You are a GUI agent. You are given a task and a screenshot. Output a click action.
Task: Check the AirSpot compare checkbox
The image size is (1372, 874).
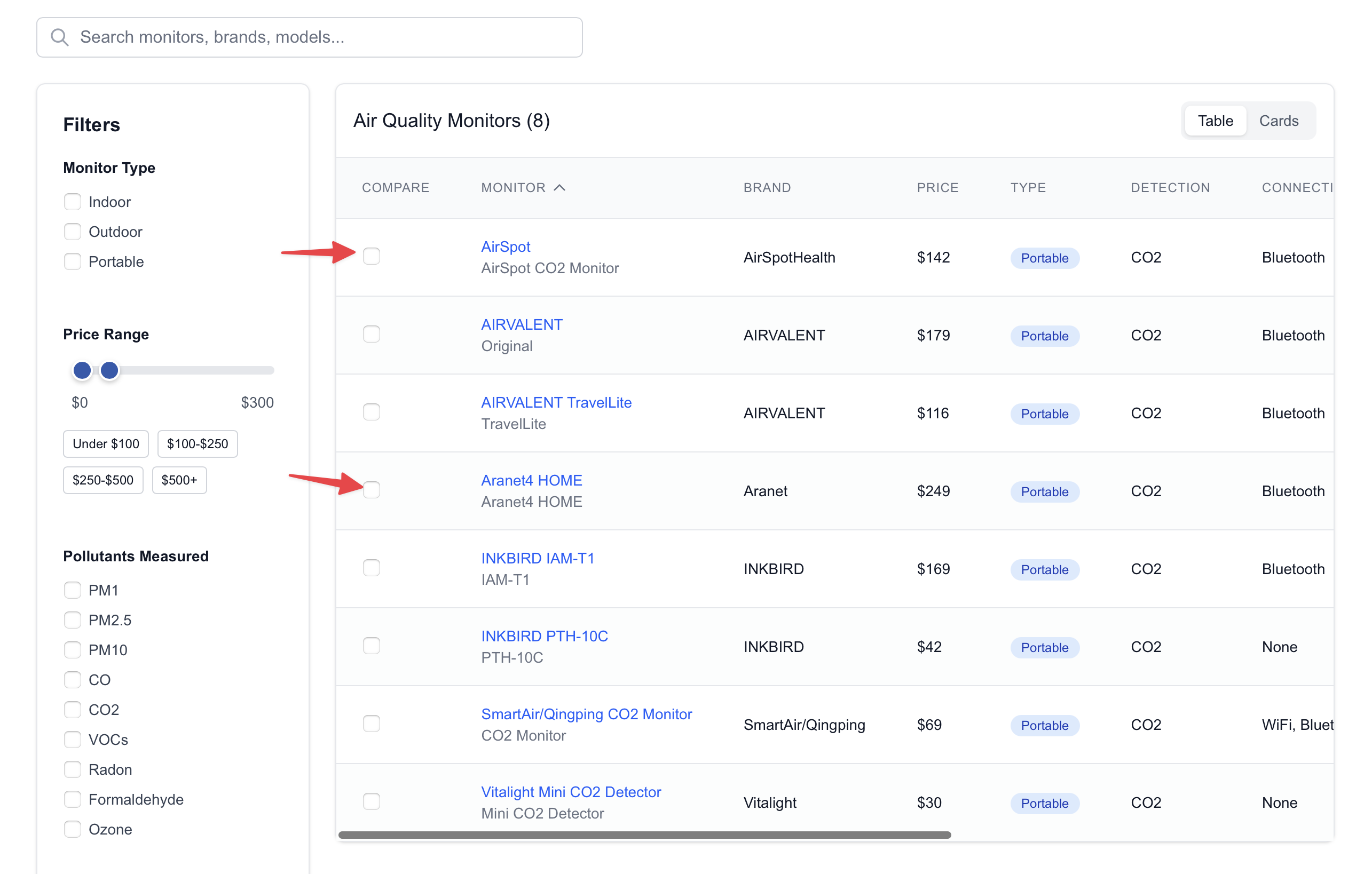372,256
